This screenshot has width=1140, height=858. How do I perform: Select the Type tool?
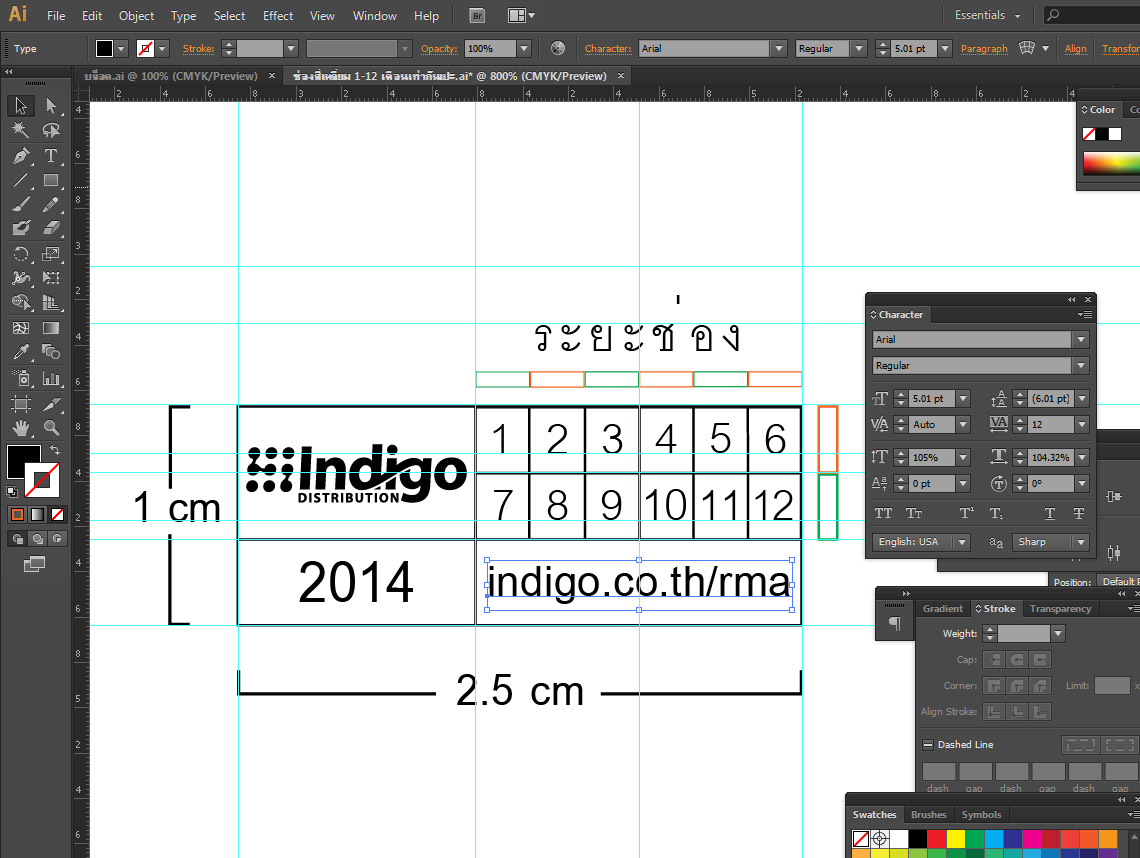(51, 156)
